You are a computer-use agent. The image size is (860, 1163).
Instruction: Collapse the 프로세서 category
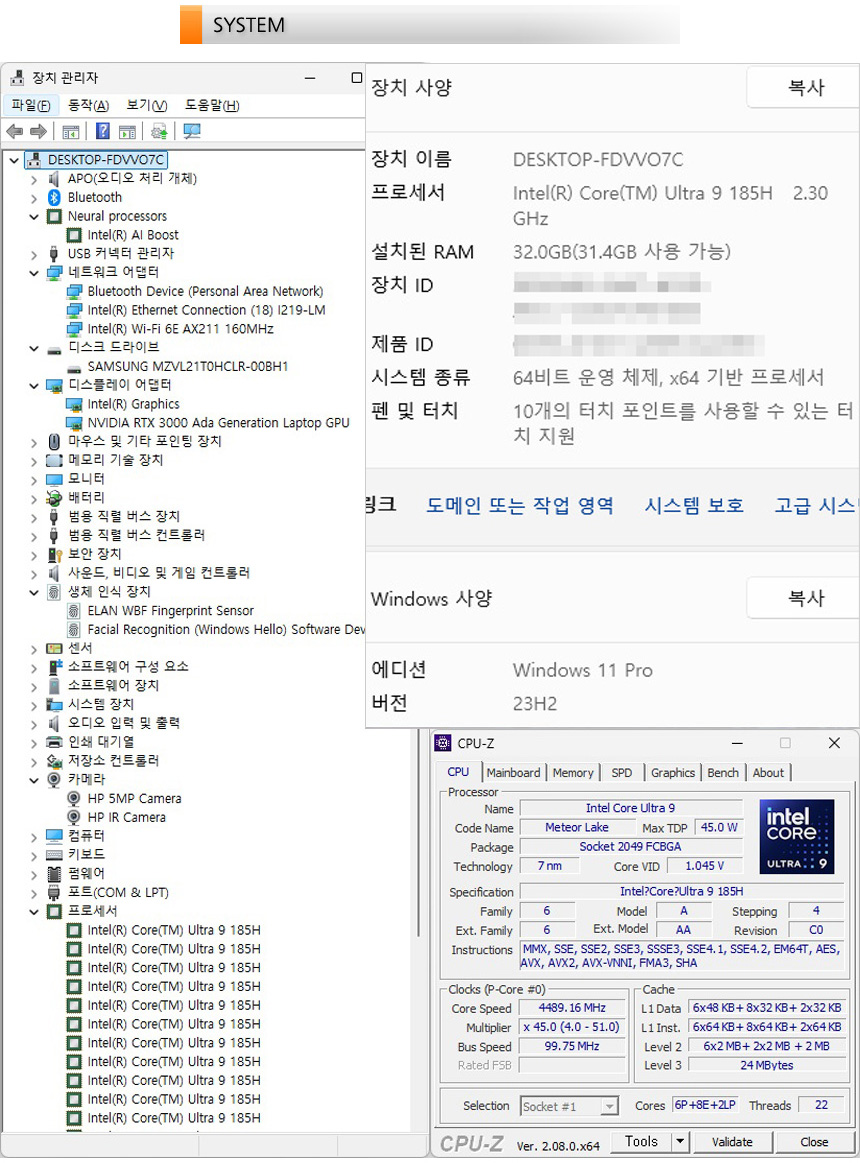point(33,912)
